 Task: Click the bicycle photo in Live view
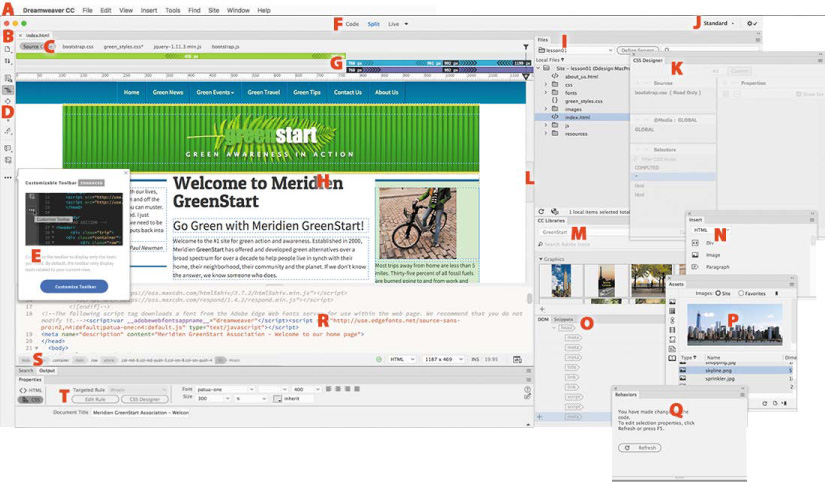point(418,223)
